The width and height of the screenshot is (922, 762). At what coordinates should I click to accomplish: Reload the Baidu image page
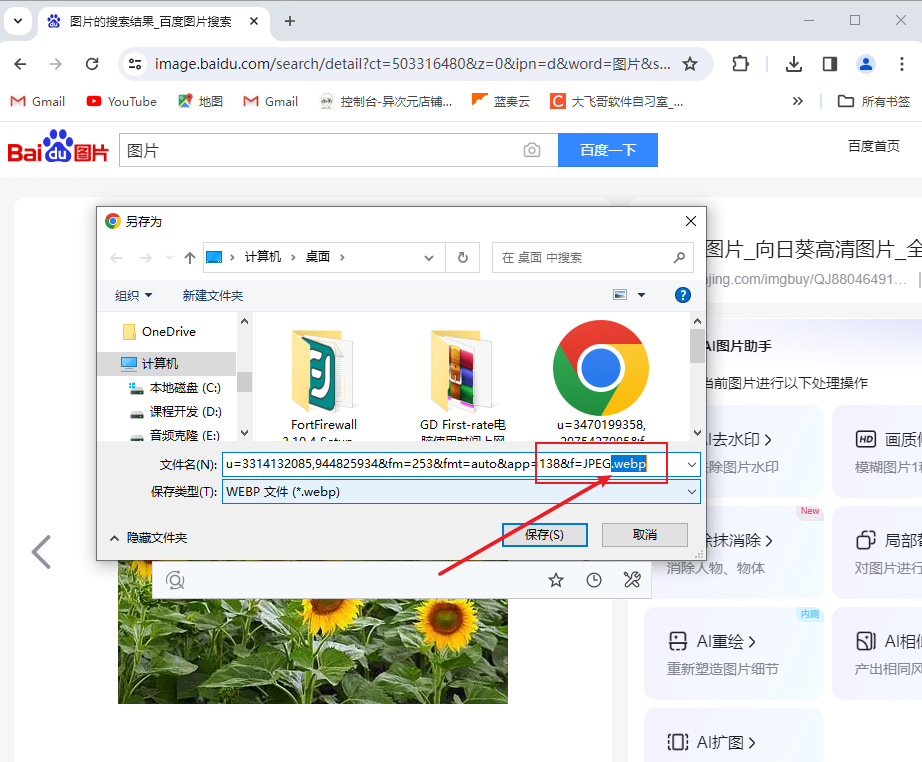coord(92,64)
